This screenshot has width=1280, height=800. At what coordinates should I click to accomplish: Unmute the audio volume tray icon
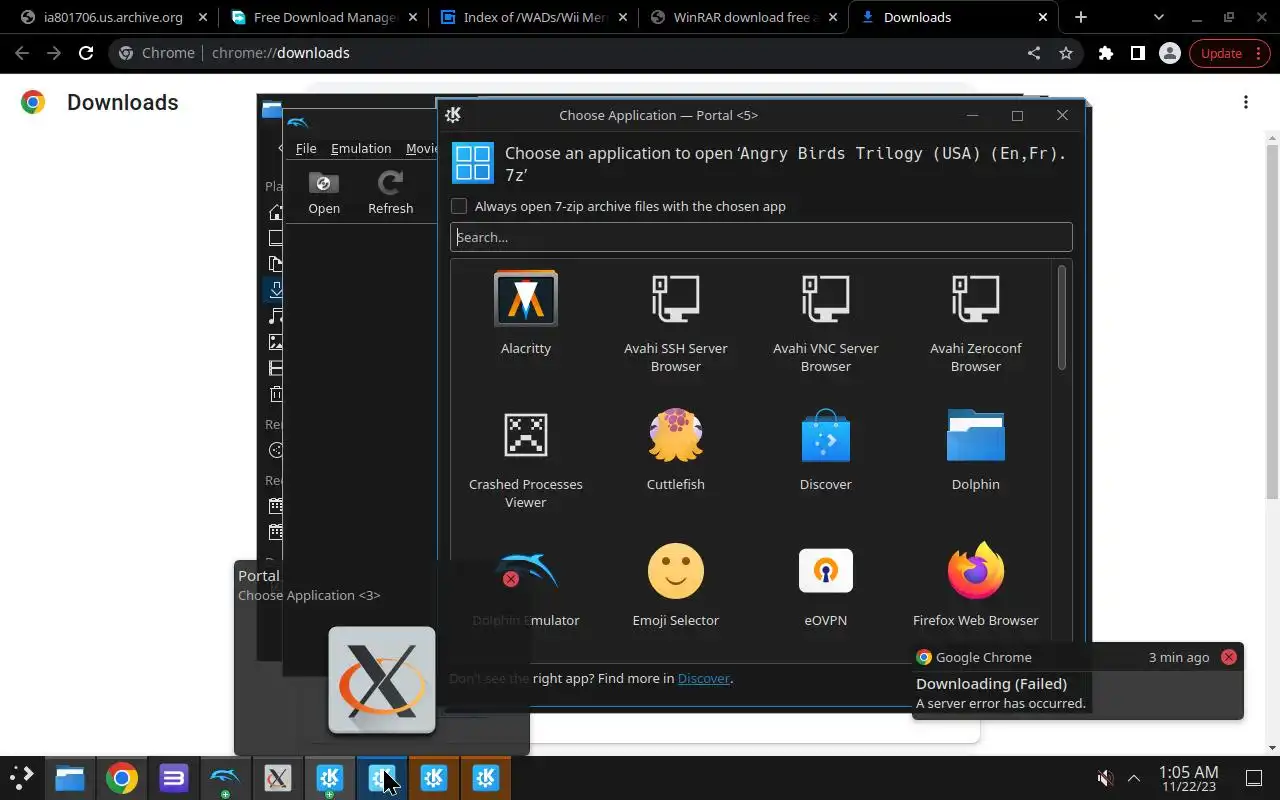(x=1105, y=778)
